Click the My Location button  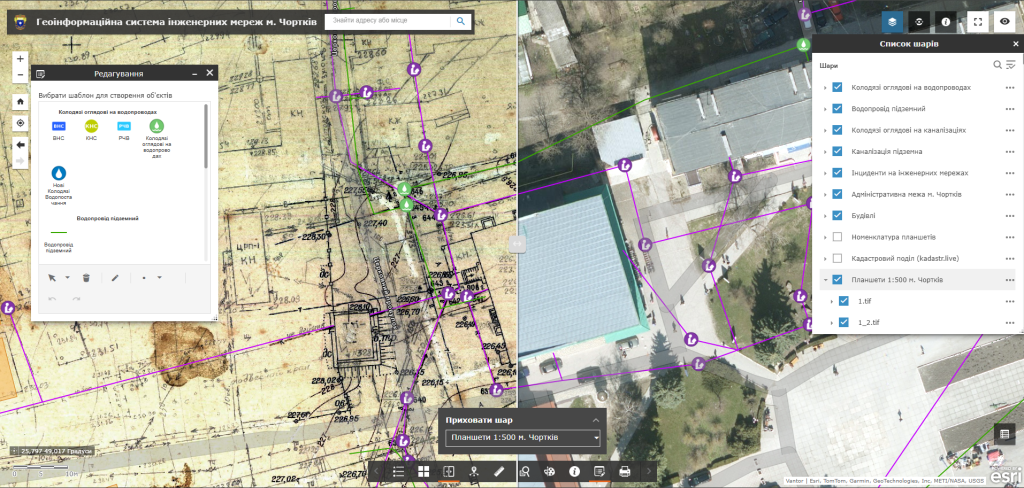(x=20, y=122)
